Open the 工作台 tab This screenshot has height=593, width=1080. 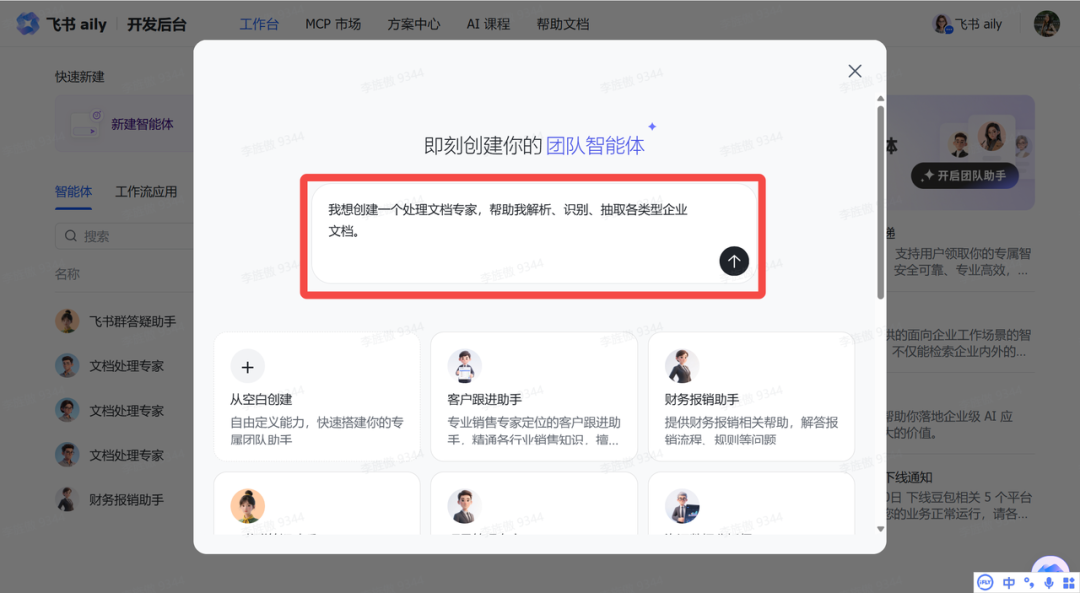[259, 24]
